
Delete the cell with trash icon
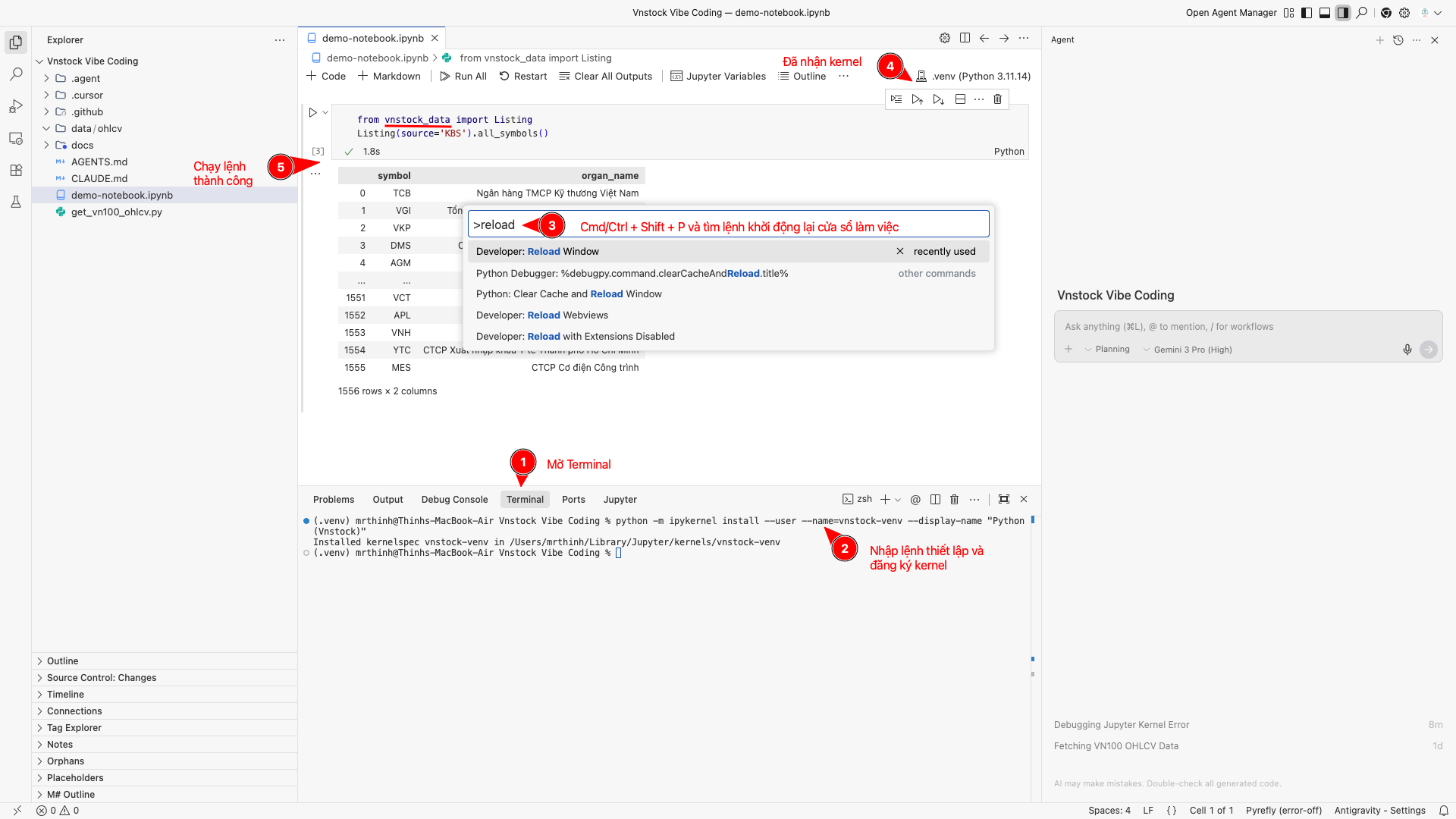997,99
